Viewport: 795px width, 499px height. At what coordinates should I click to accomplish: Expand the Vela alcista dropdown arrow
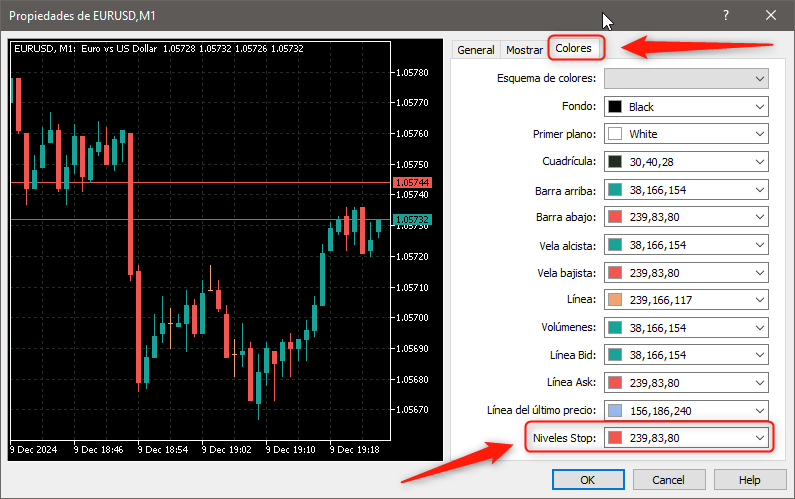pyautogui.click(x=760, y=245)
